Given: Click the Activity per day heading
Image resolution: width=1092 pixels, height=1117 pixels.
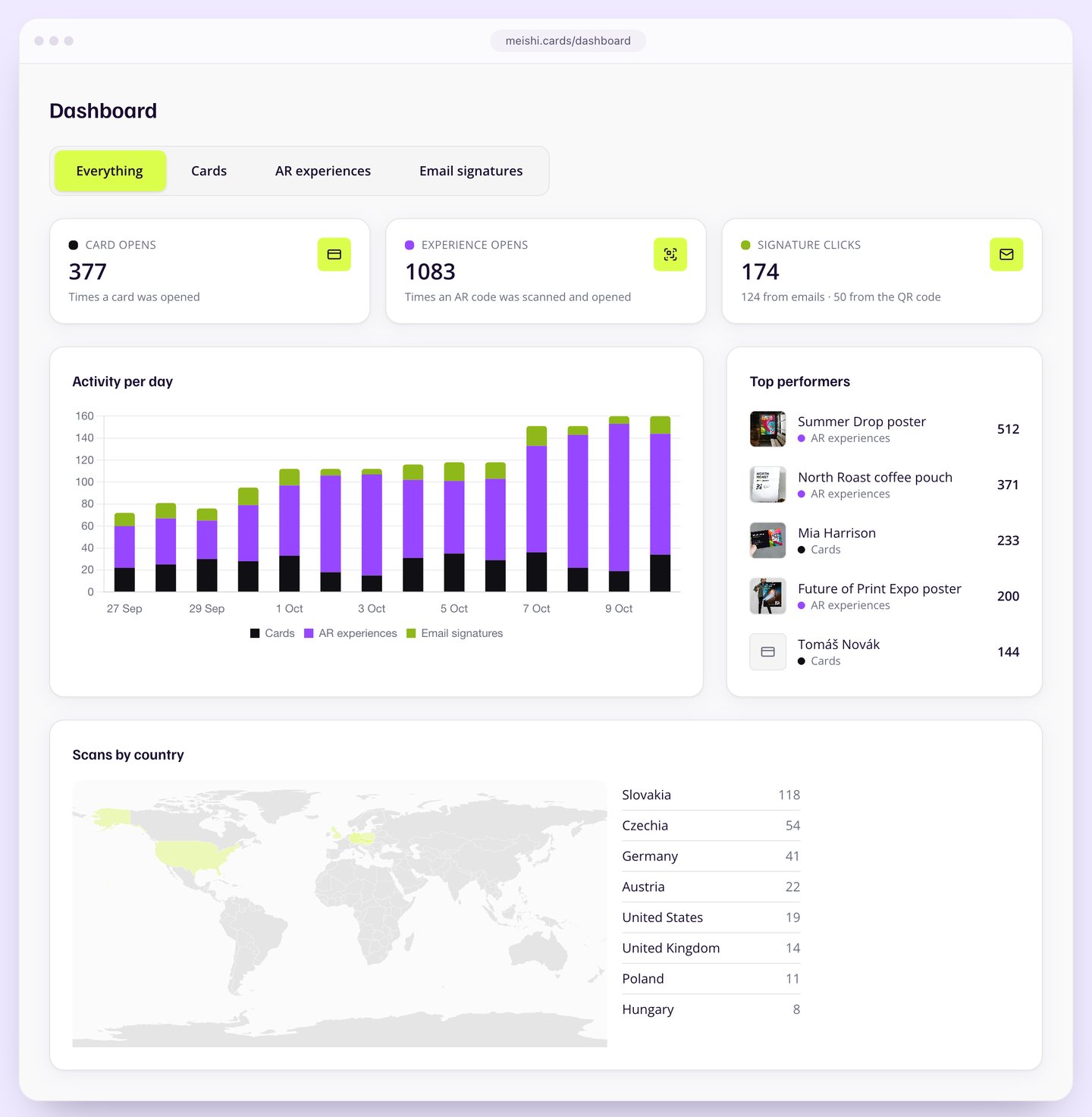Looking at the screenshot, I should point(123,381).
